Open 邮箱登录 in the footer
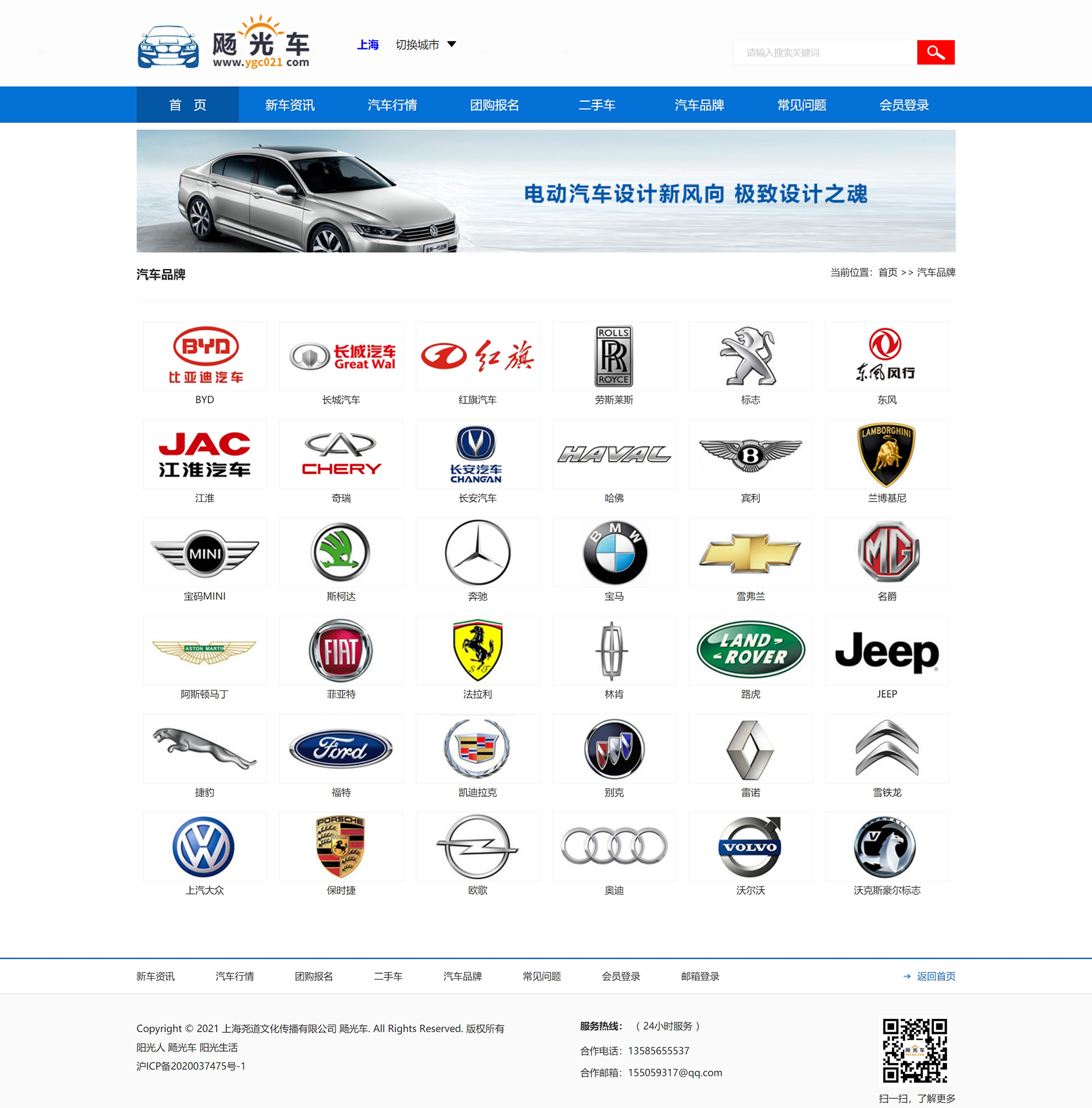 click(x=700, y=976)
